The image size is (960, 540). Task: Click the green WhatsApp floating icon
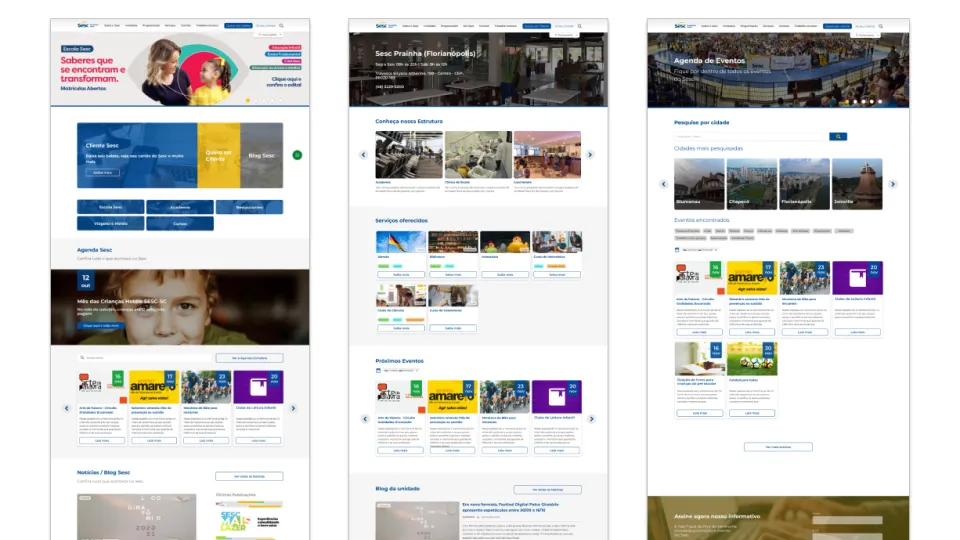[x=297, y=155]
